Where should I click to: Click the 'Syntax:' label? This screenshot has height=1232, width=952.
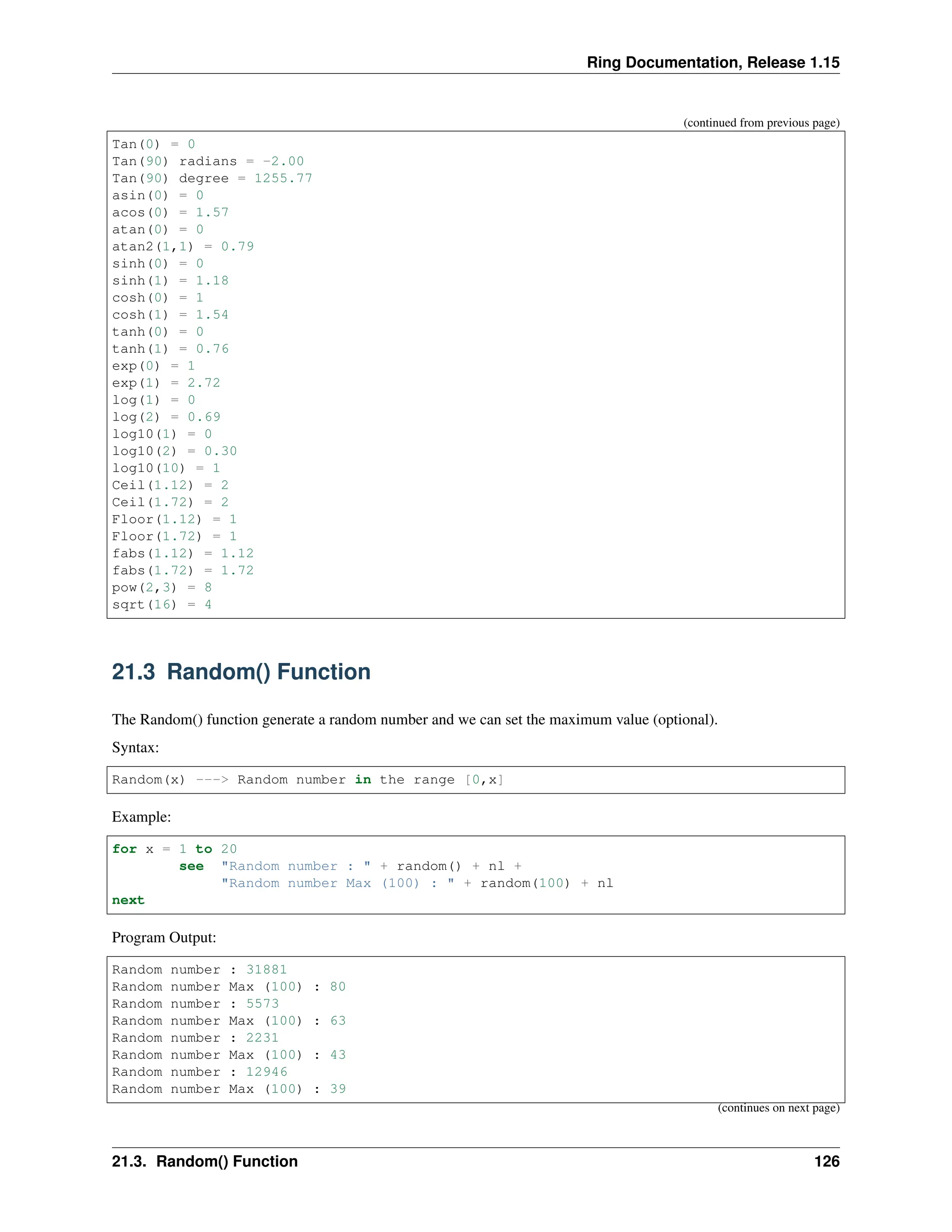pyautogui.click(x=135, y=748)
